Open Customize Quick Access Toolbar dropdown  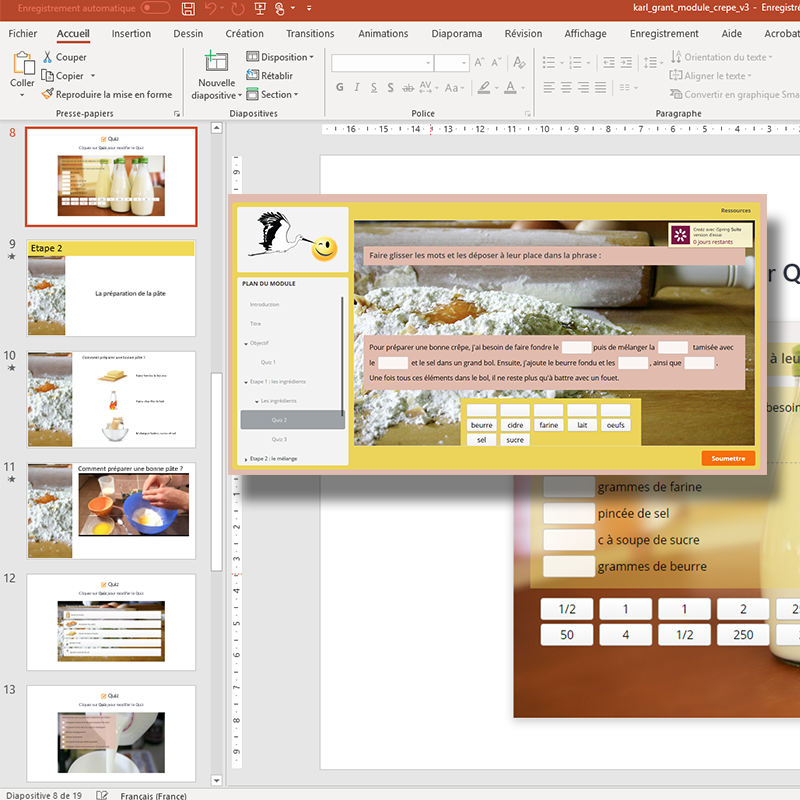pyautogui.click(x=309, y=8)
